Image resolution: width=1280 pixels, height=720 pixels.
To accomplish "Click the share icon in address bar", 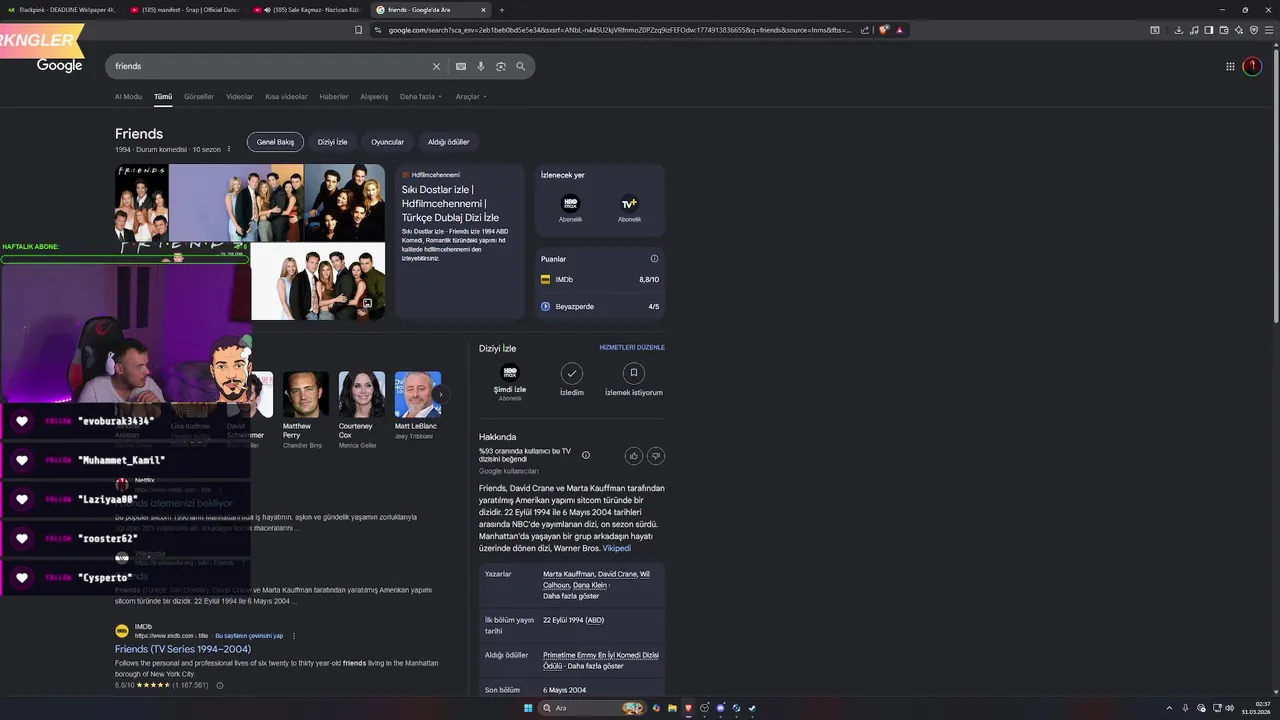I will [x=864, y=30].
